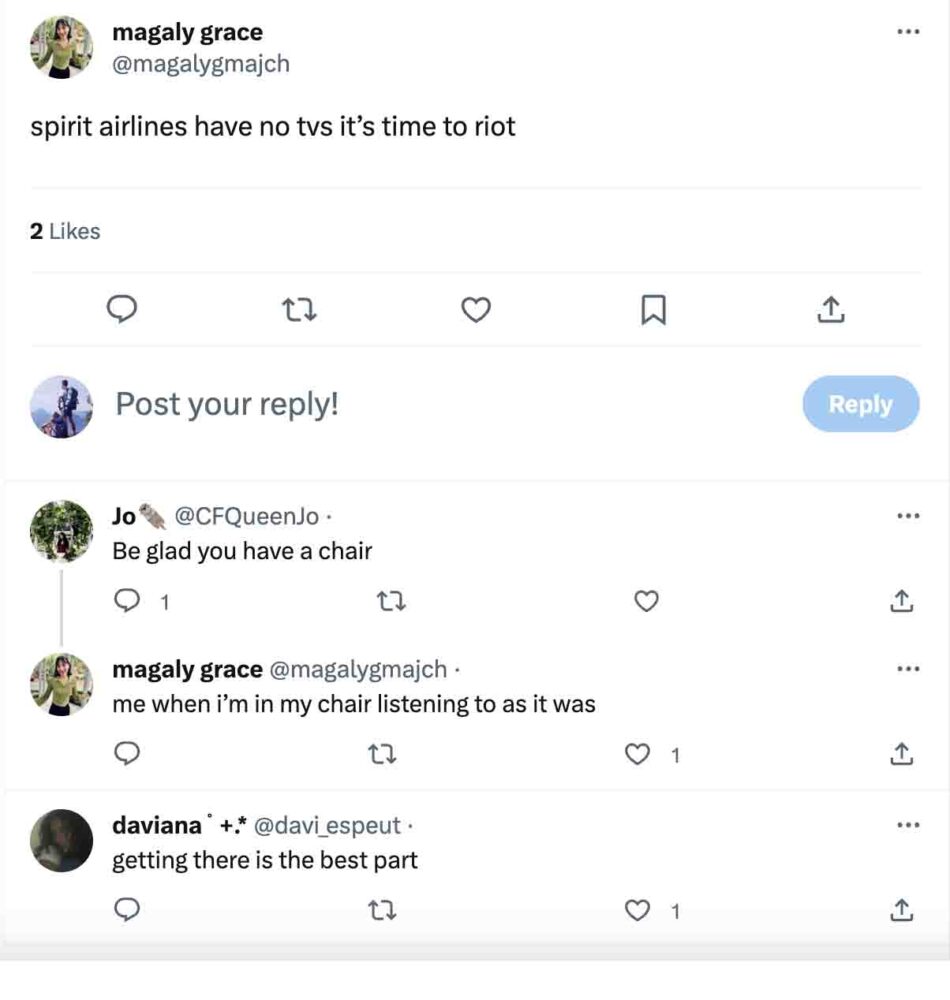This screenshot has width=950, height=1000.
Task: Open more options on Jo's reply
Action: [907, 516]
